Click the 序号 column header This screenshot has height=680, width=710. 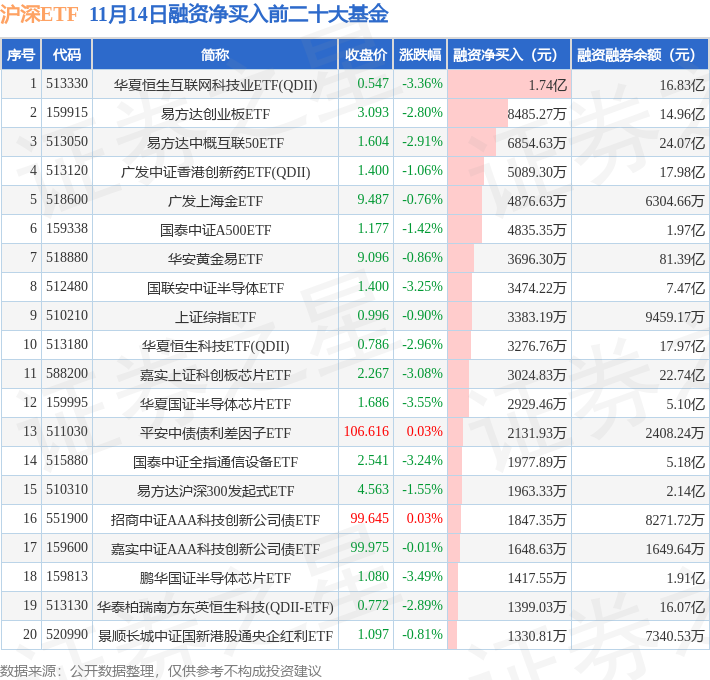pos(21,55)
